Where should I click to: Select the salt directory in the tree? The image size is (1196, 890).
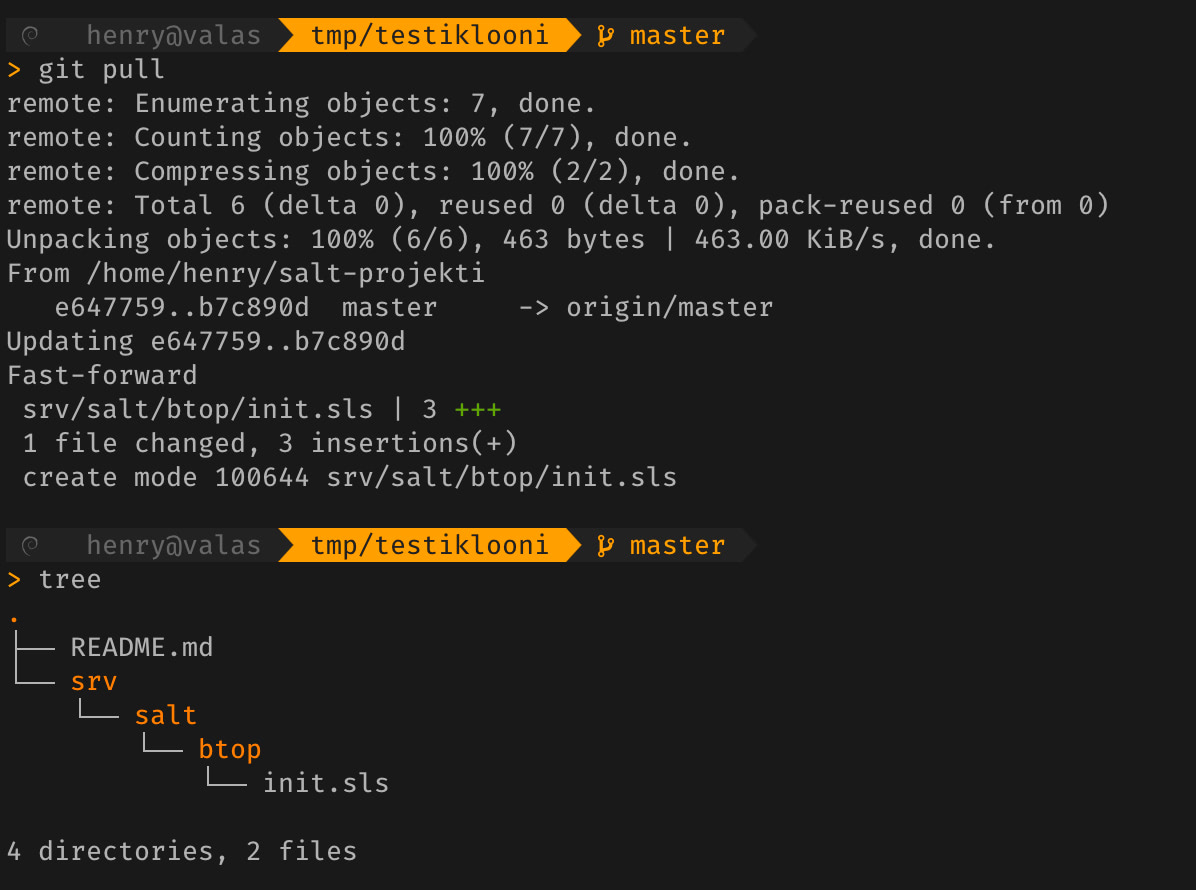coord(165,716)
